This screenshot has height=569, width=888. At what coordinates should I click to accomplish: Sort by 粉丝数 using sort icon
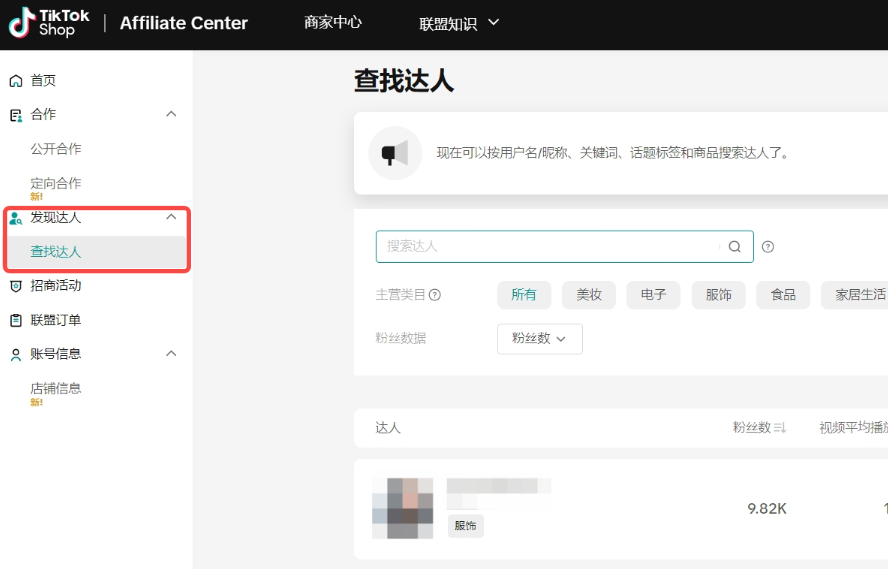780,427
